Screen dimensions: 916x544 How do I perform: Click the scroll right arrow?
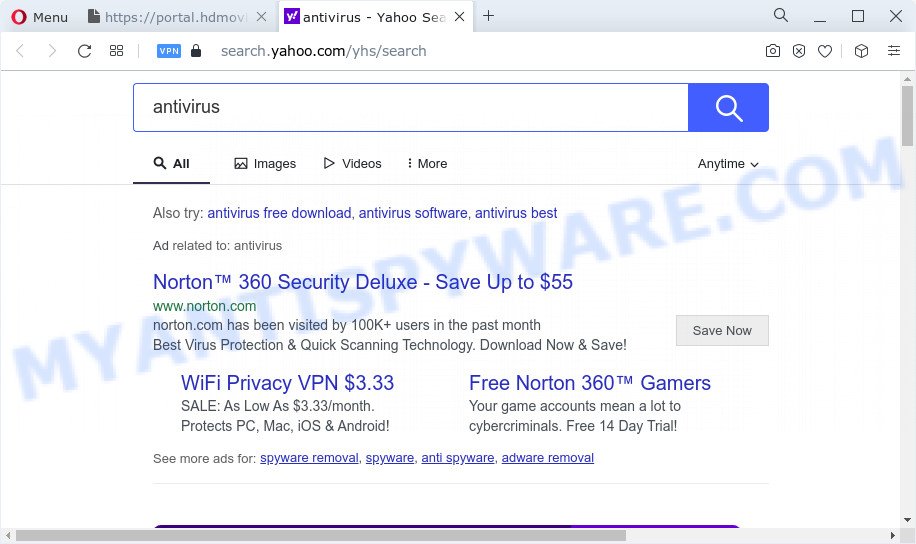(892, 535)
